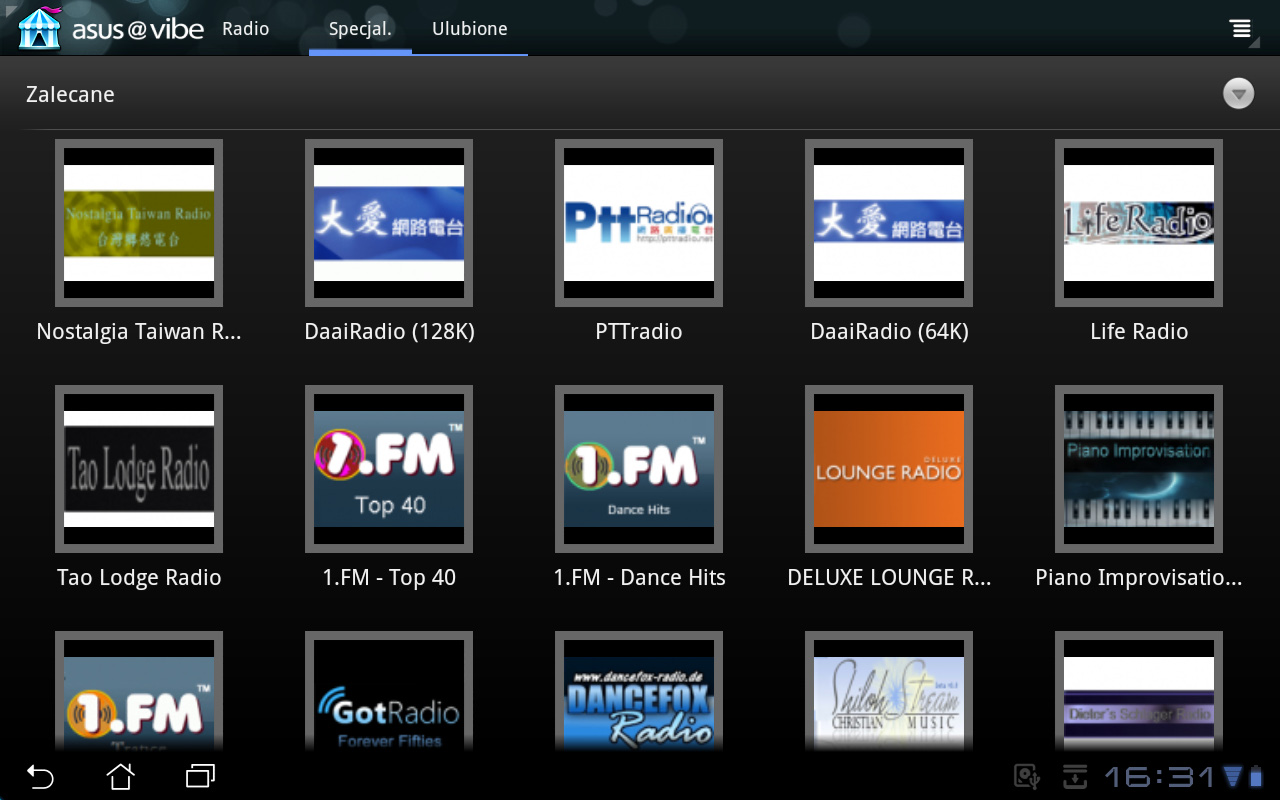Image resolution: width=1280 pixels, height=800 pixels.
Task: Tap the battery status icon
Action: coord(1256,776)
